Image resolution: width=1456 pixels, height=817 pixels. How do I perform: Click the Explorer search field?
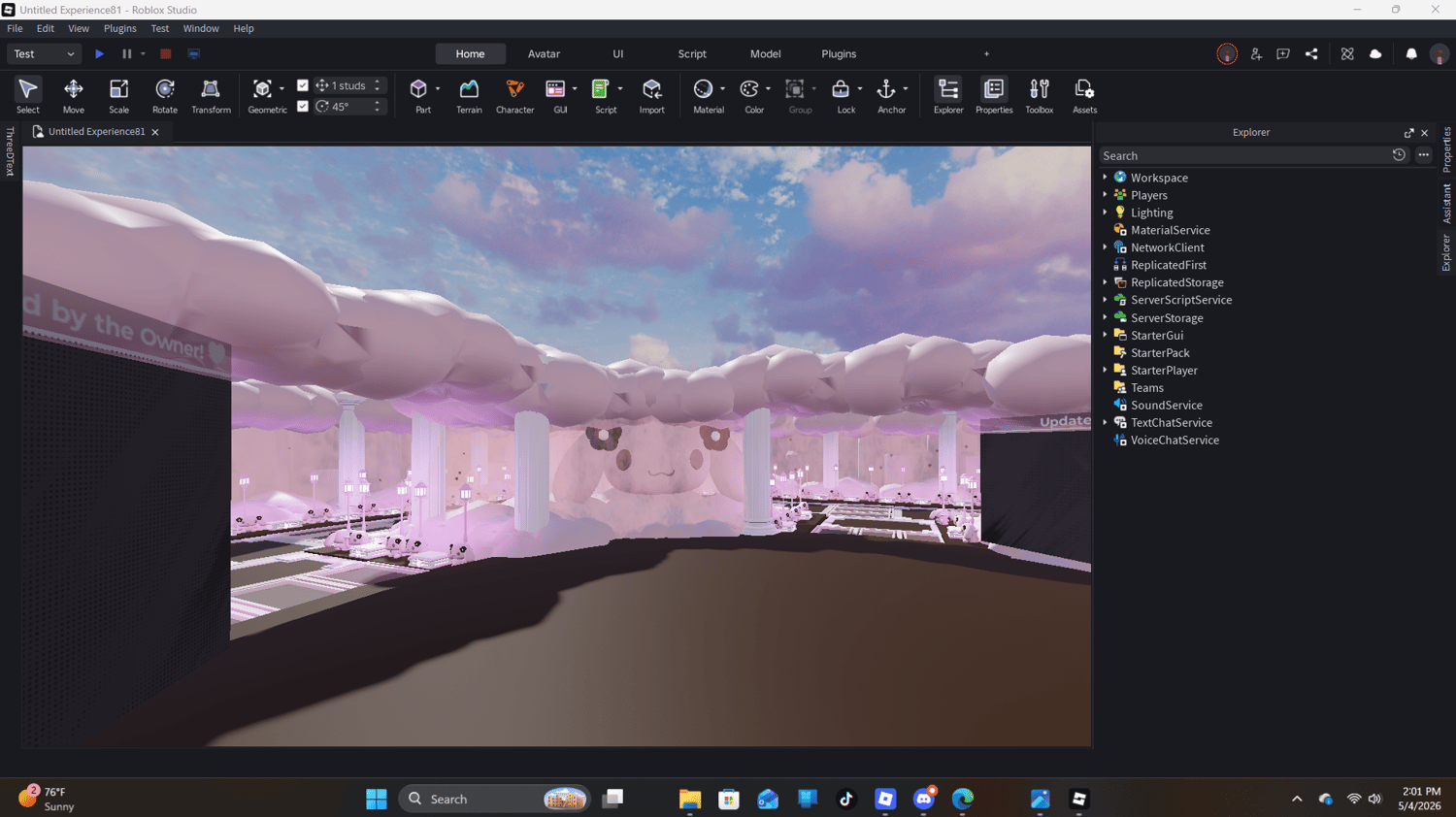(x=1243, y=155)
